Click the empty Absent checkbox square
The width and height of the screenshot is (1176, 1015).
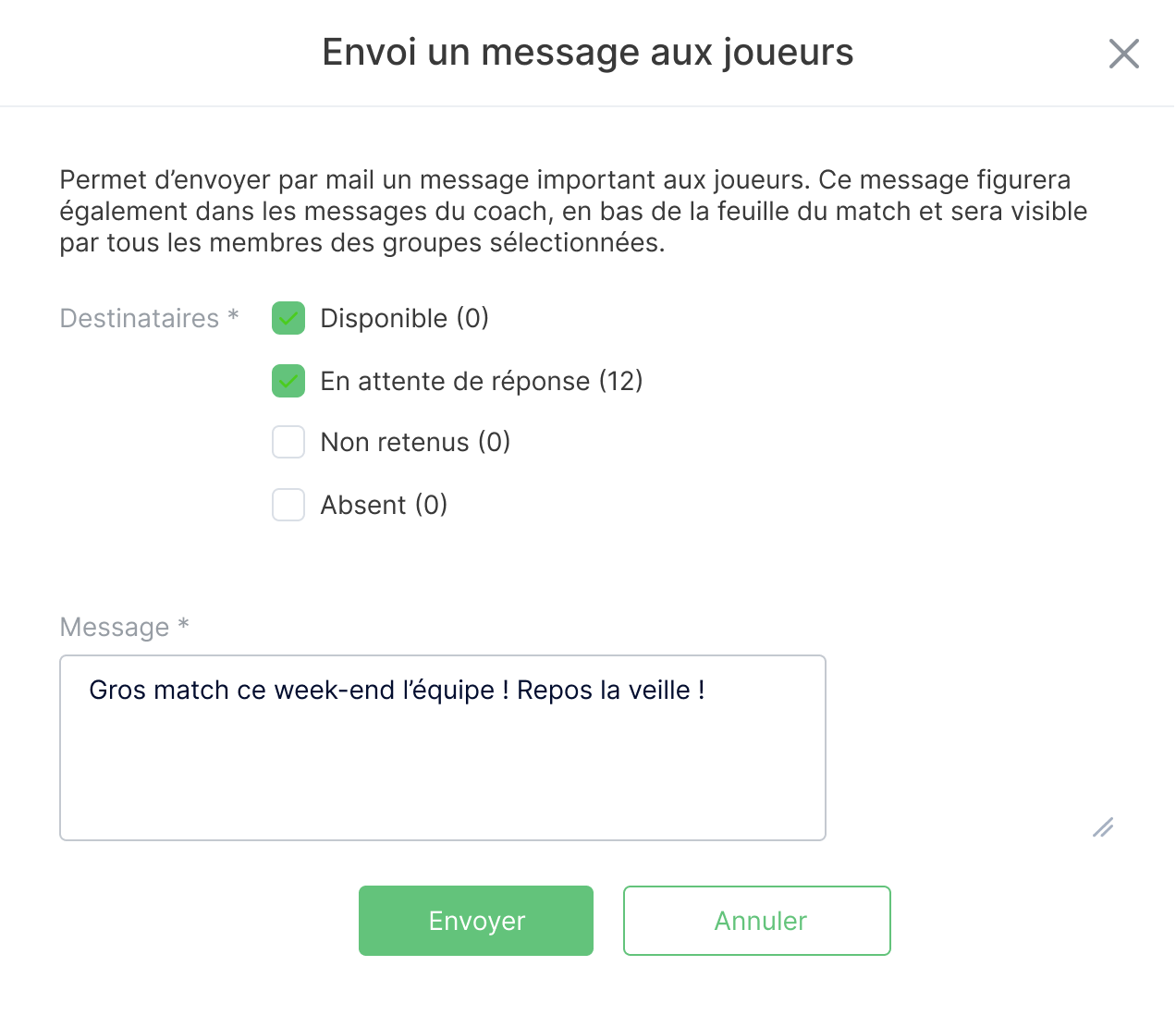pyautogui.click(x=288, y=505)
